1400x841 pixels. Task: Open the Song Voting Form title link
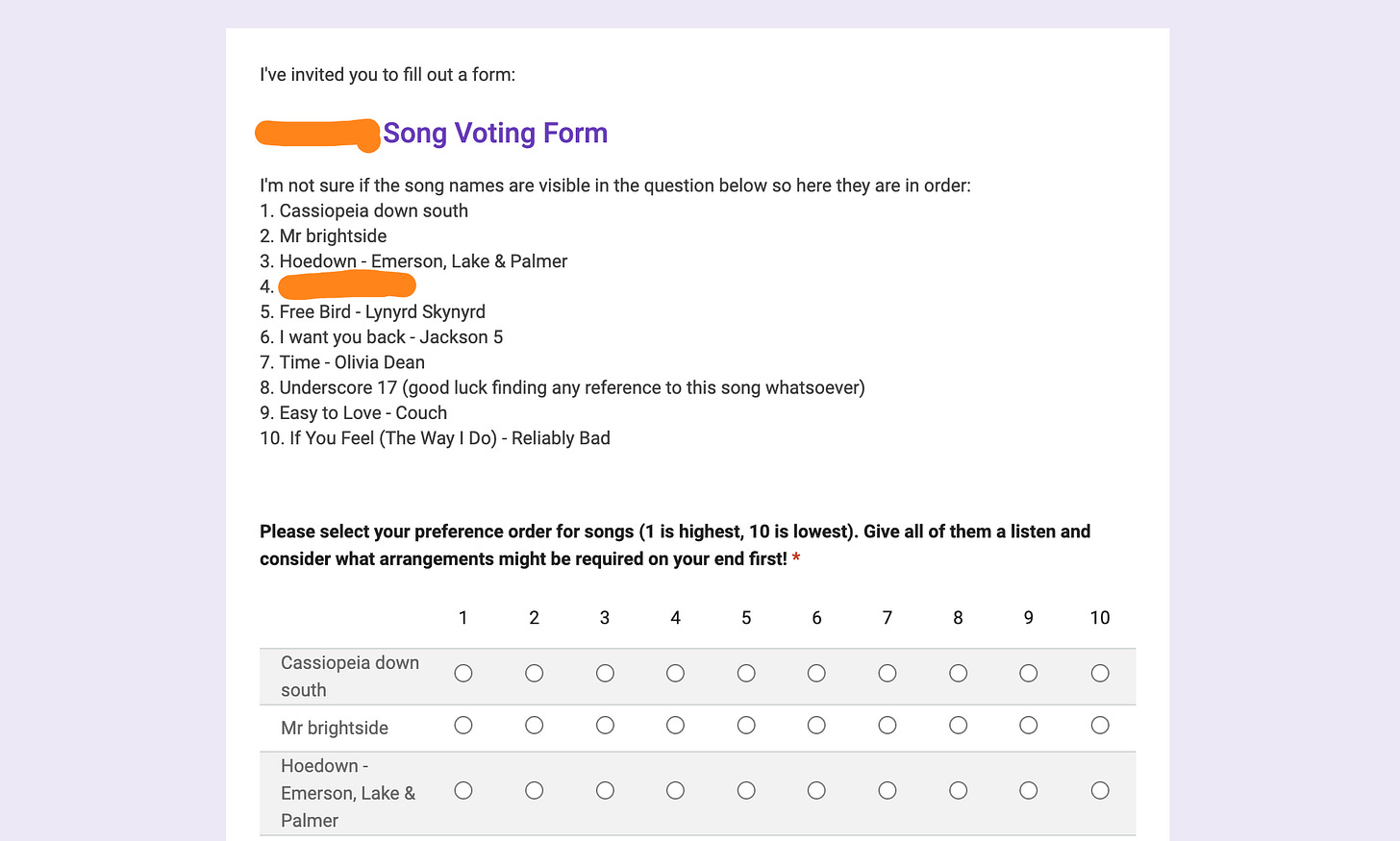tap(495, 133)
